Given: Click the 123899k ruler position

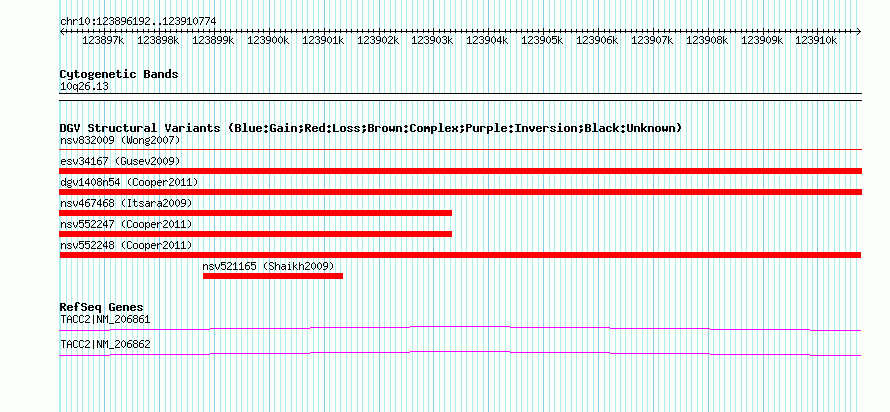Looking at the screenshot, I should click(x=213, y=41).
